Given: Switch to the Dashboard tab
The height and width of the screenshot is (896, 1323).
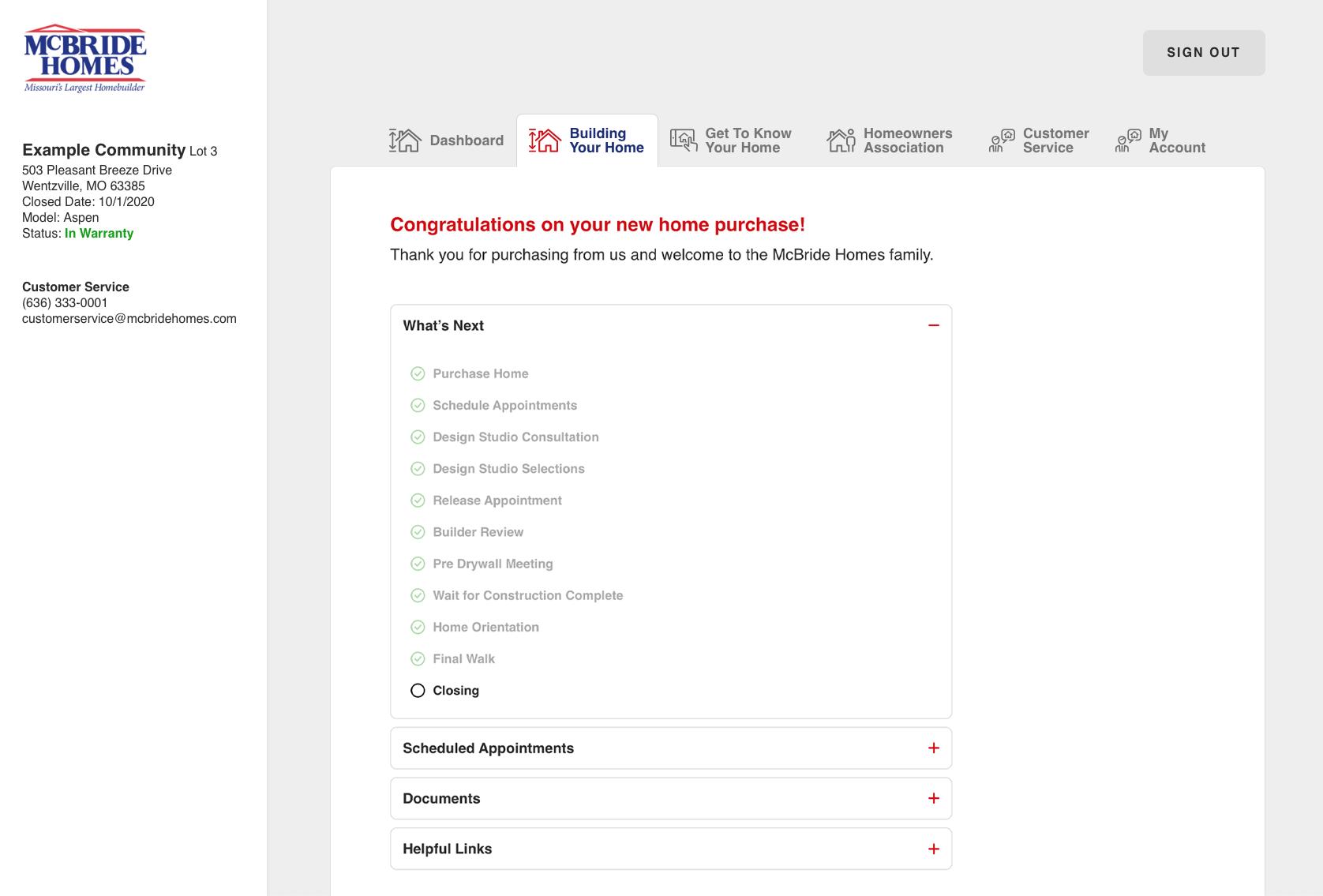Looking at the screenshot, I should pyautogui.click(x=466, y=141).
